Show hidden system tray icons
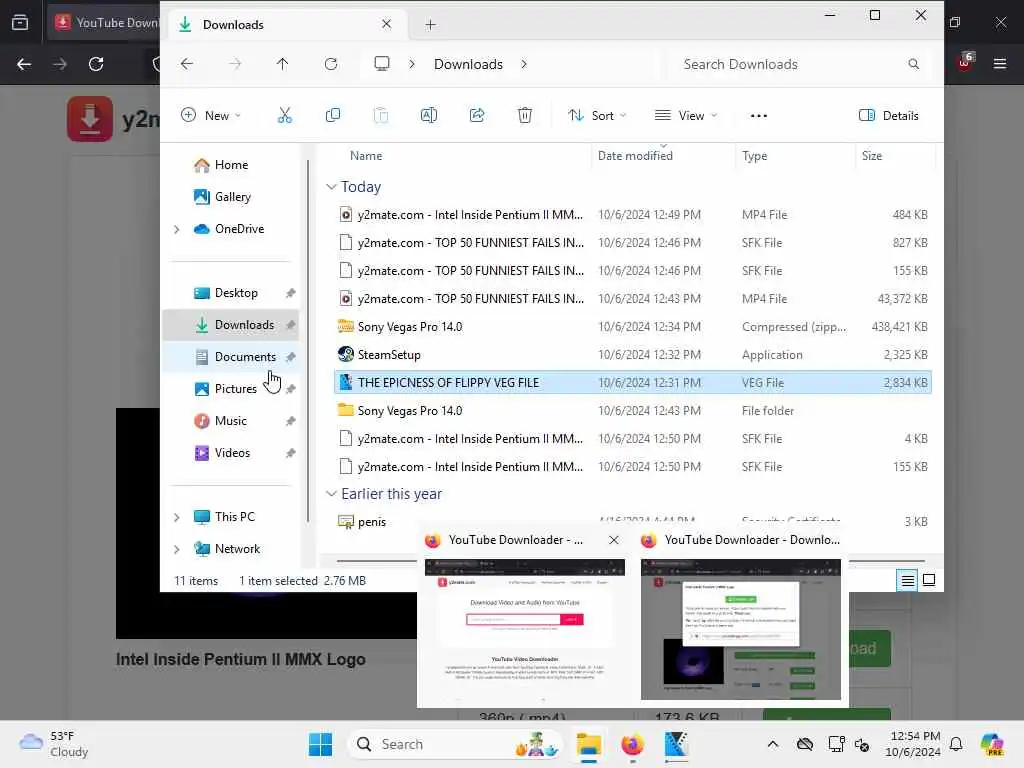 [x=773, y=744]
